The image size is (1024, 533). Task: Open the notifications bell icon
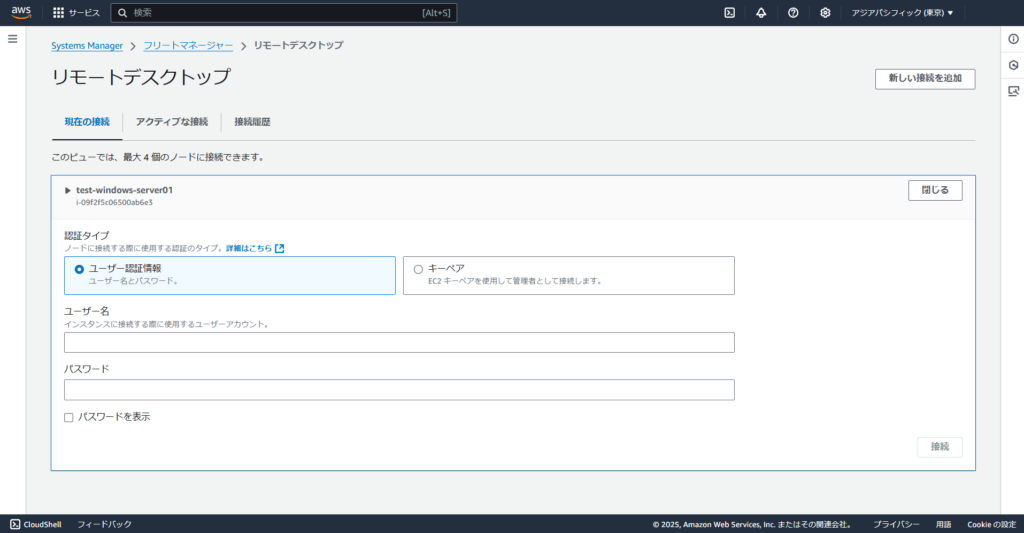[761, 13]
